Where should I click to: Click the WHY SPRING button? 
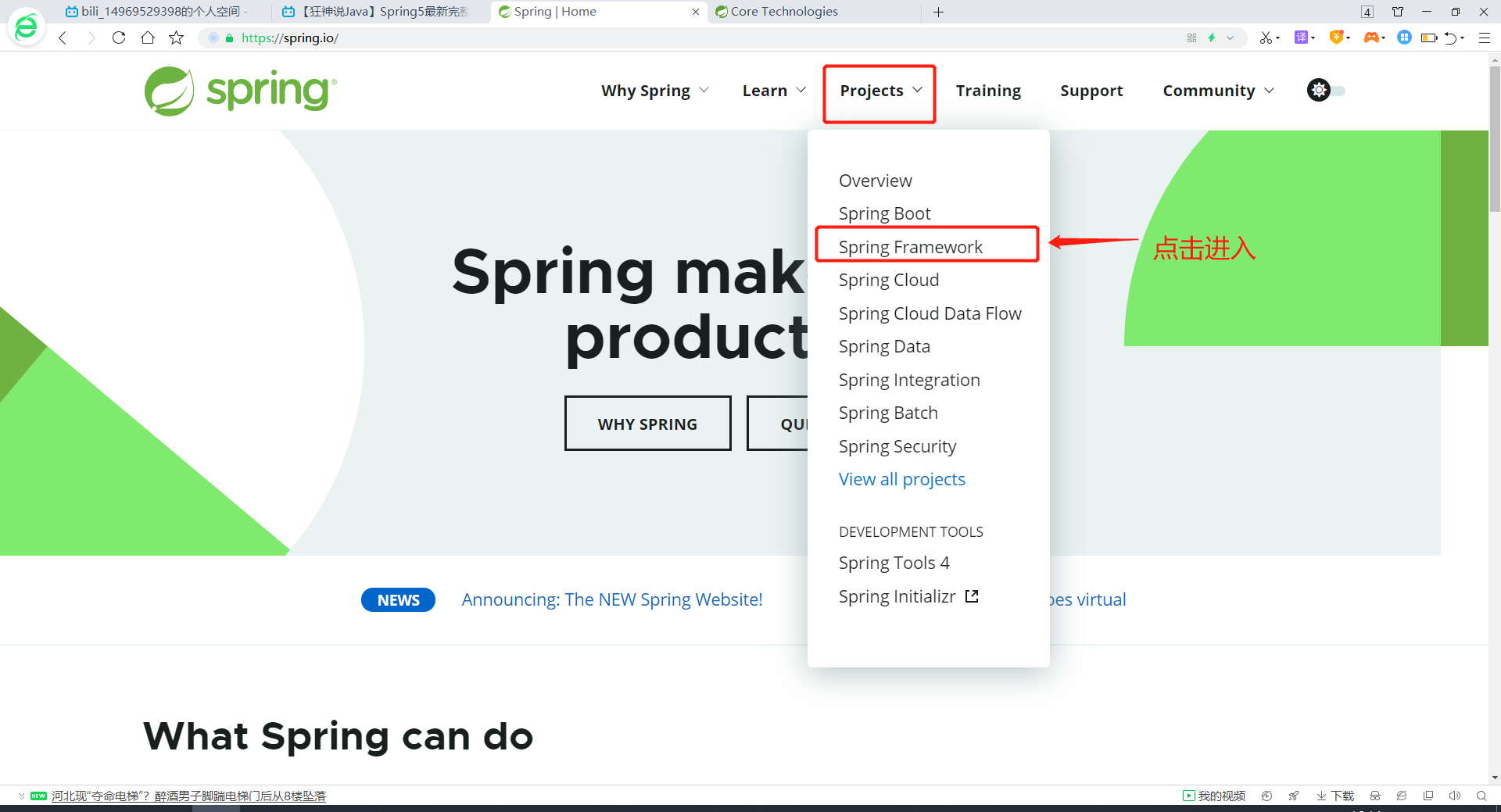click(x=647, y=424)
